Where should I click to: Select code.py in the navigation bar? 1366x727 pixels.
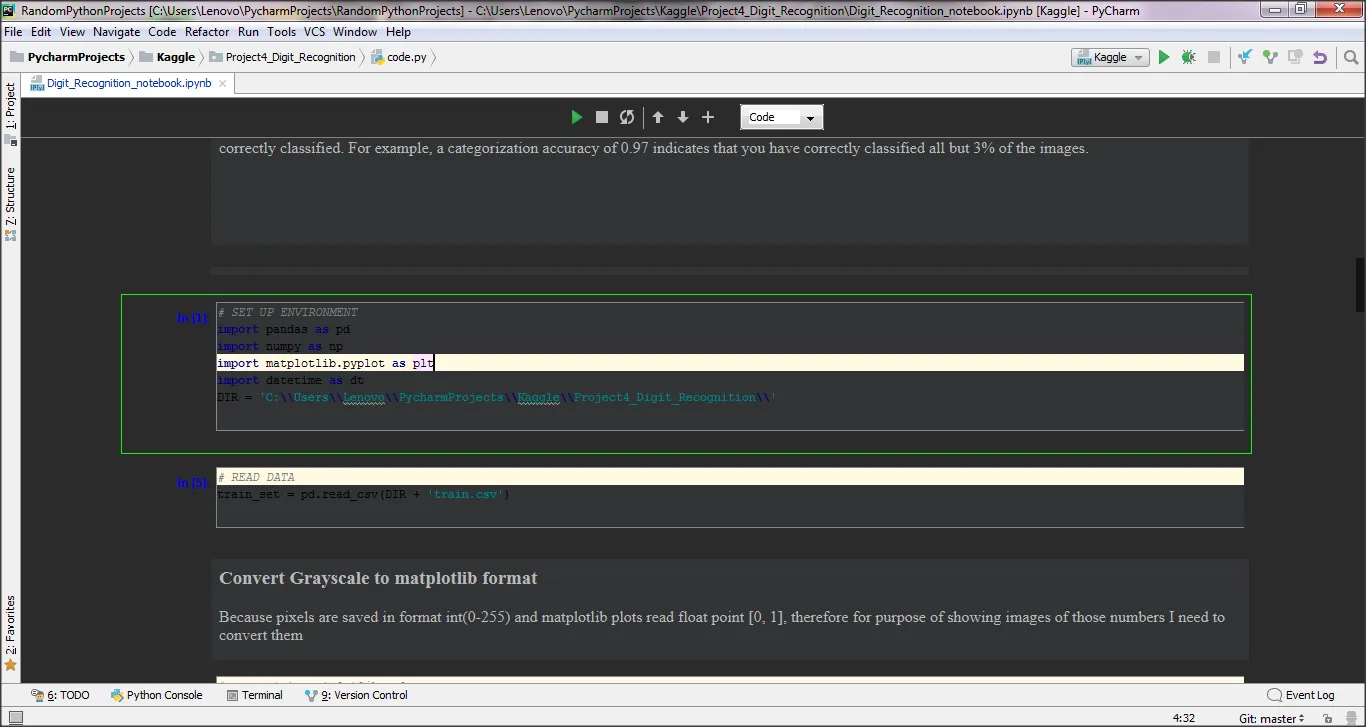[399, 57]
